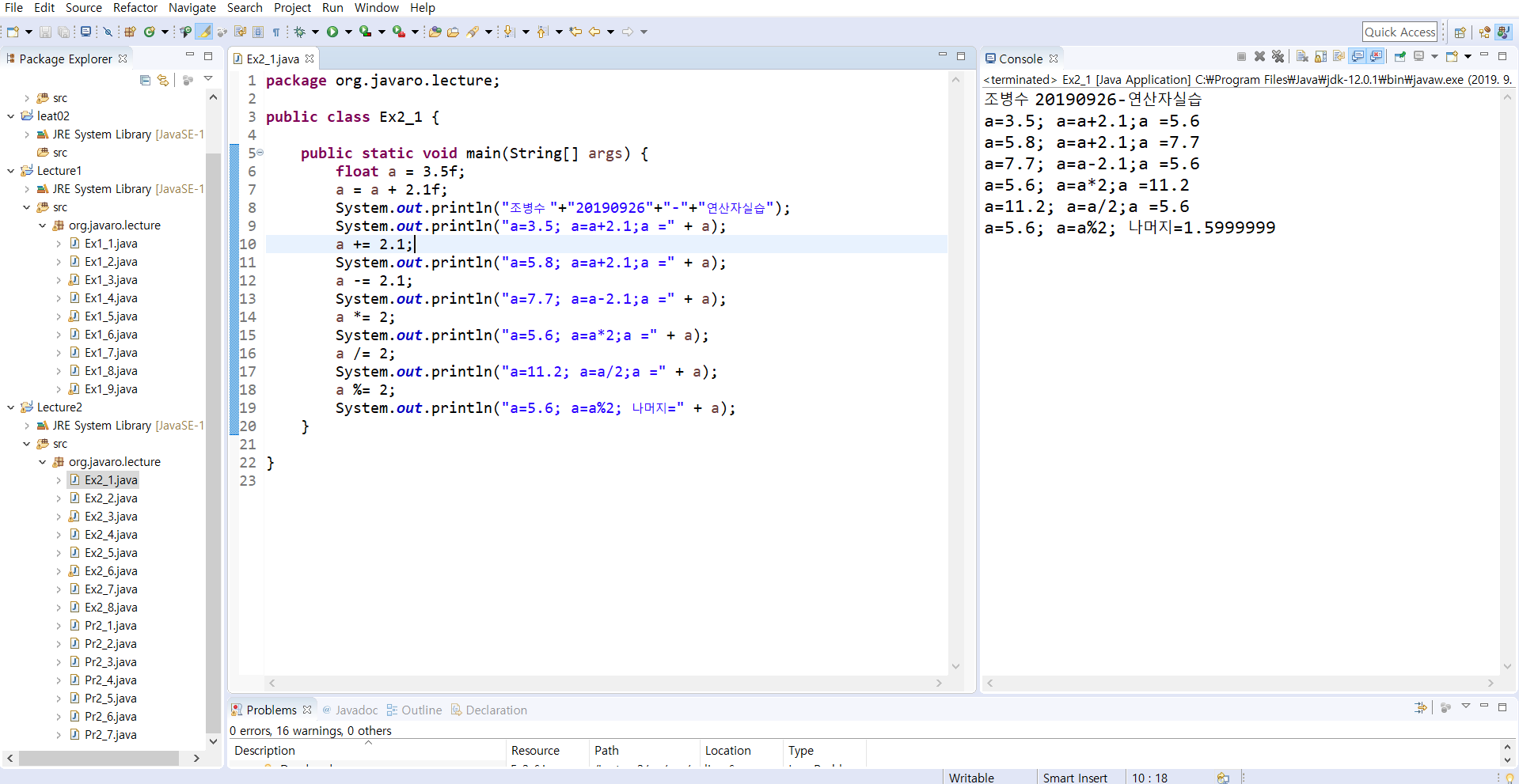1519x784 pixels.
Task: Switch to the Javadoc tab
Action: (350, 710)
